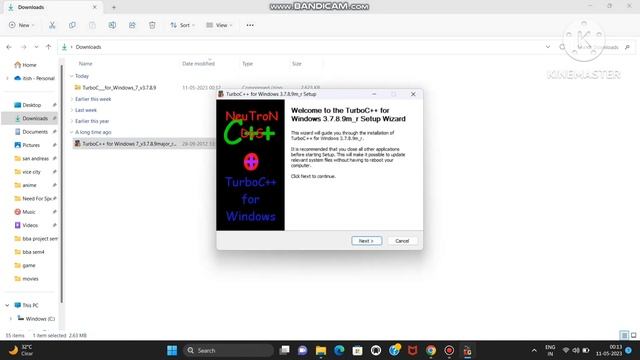Open the Sort dropdown
The image size is (640, 360).
[182, 25]
